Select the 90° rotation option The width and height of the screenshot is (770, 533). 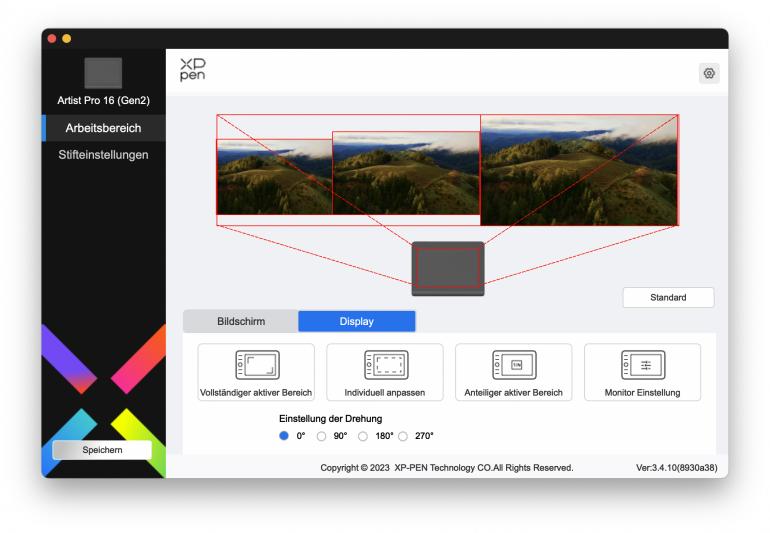[x=321, y=436]
